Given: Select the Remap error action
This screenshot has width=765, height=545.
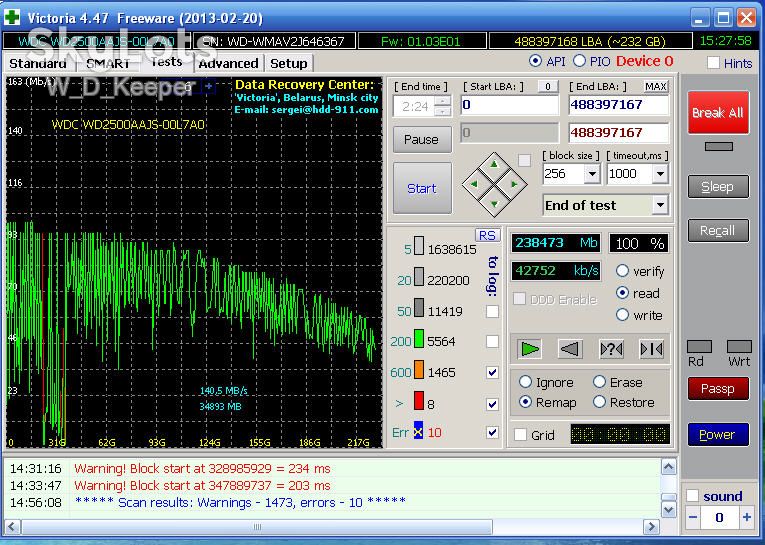Looking at the screenshot, I should [x=525, y=402].
